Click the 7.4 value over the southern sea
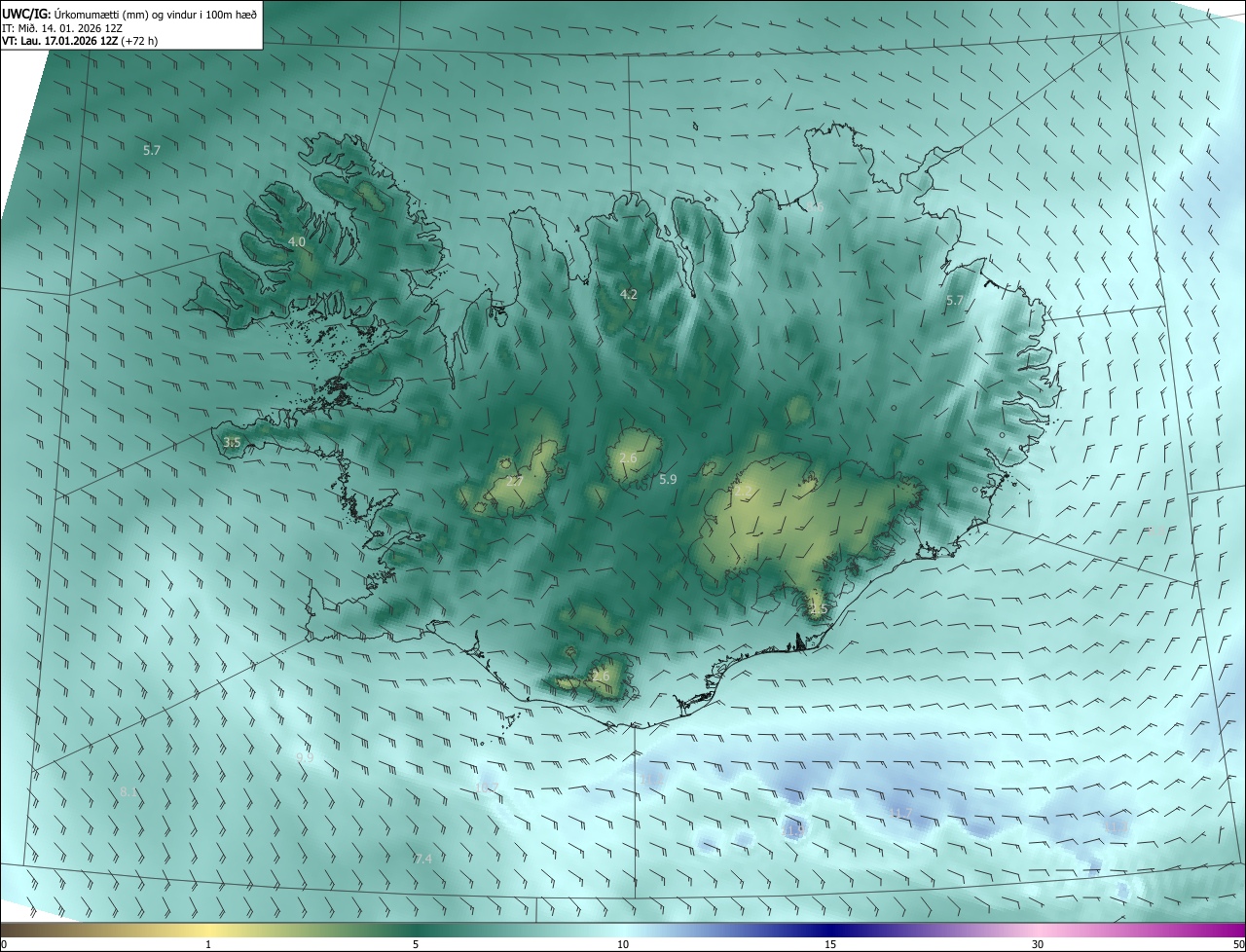Viewport: 1246px width, 952px height. point(422,859)
